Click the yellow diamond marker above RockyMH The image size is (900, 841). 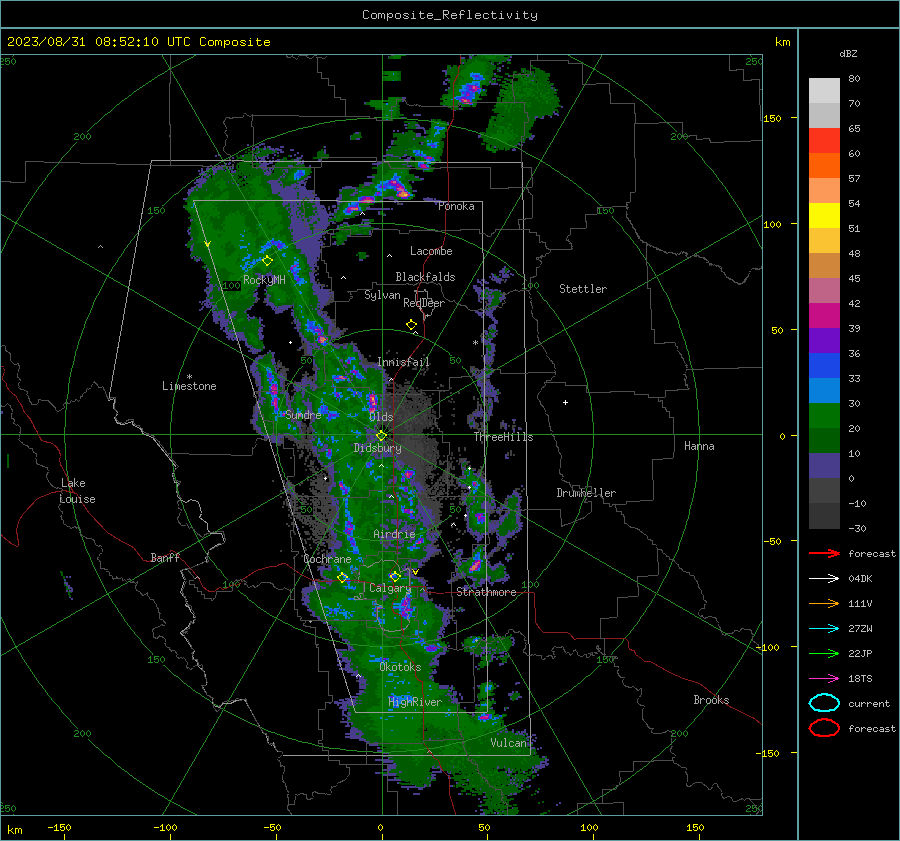pos(267,261)
